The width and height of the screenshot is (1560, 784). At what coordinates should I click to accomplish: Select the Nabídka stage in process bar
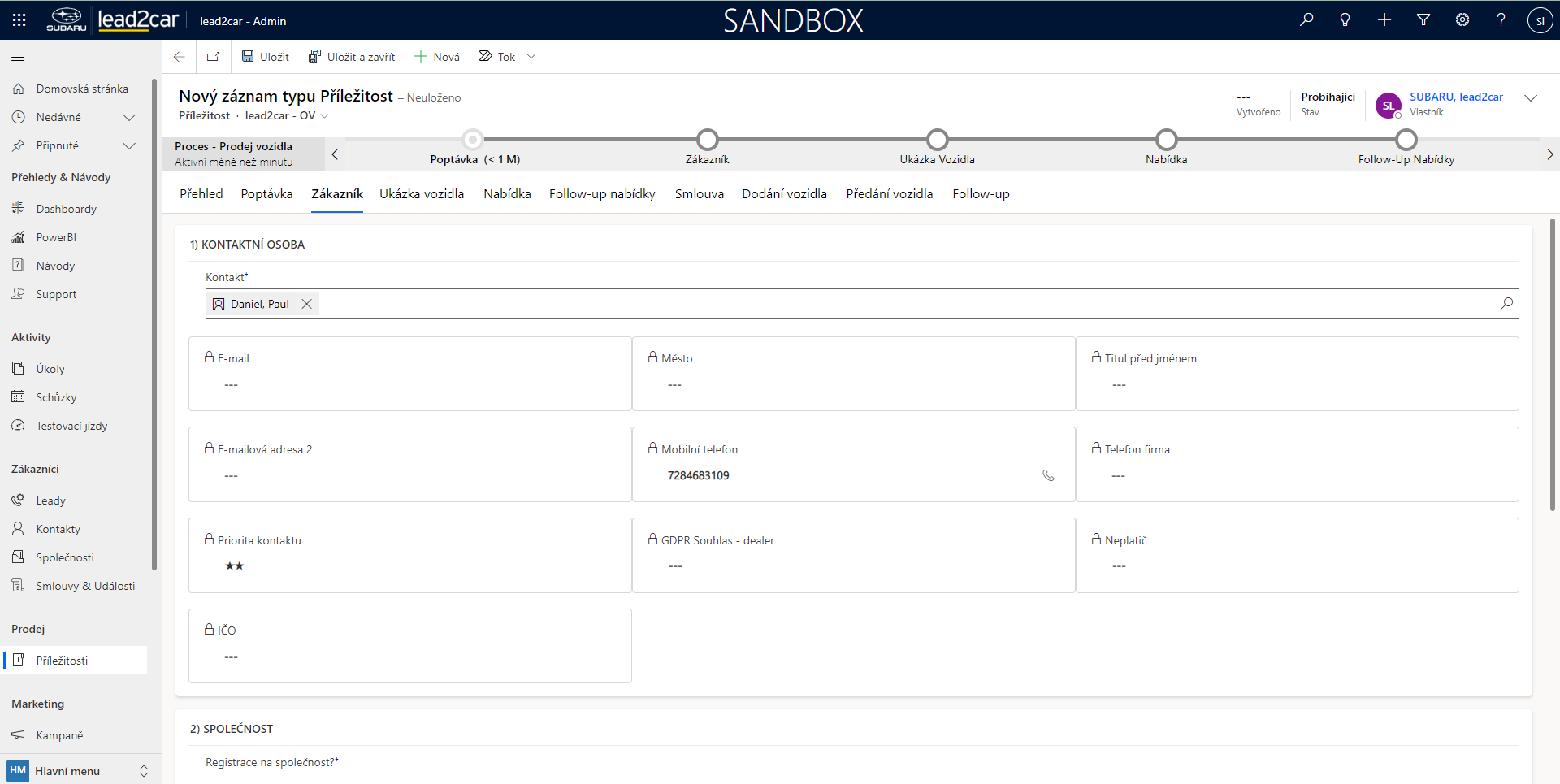[1166, 140]
